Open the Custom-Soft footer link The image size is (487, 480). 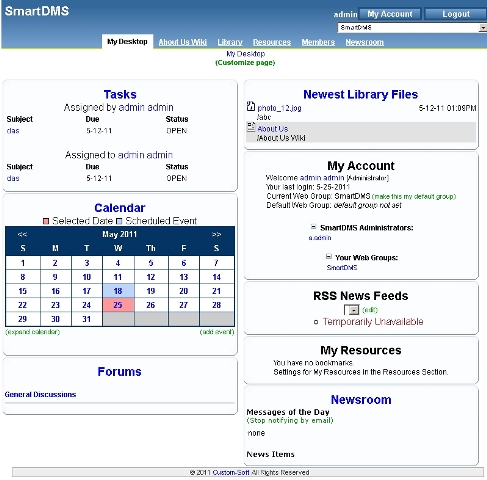click(x=231, y=473)
